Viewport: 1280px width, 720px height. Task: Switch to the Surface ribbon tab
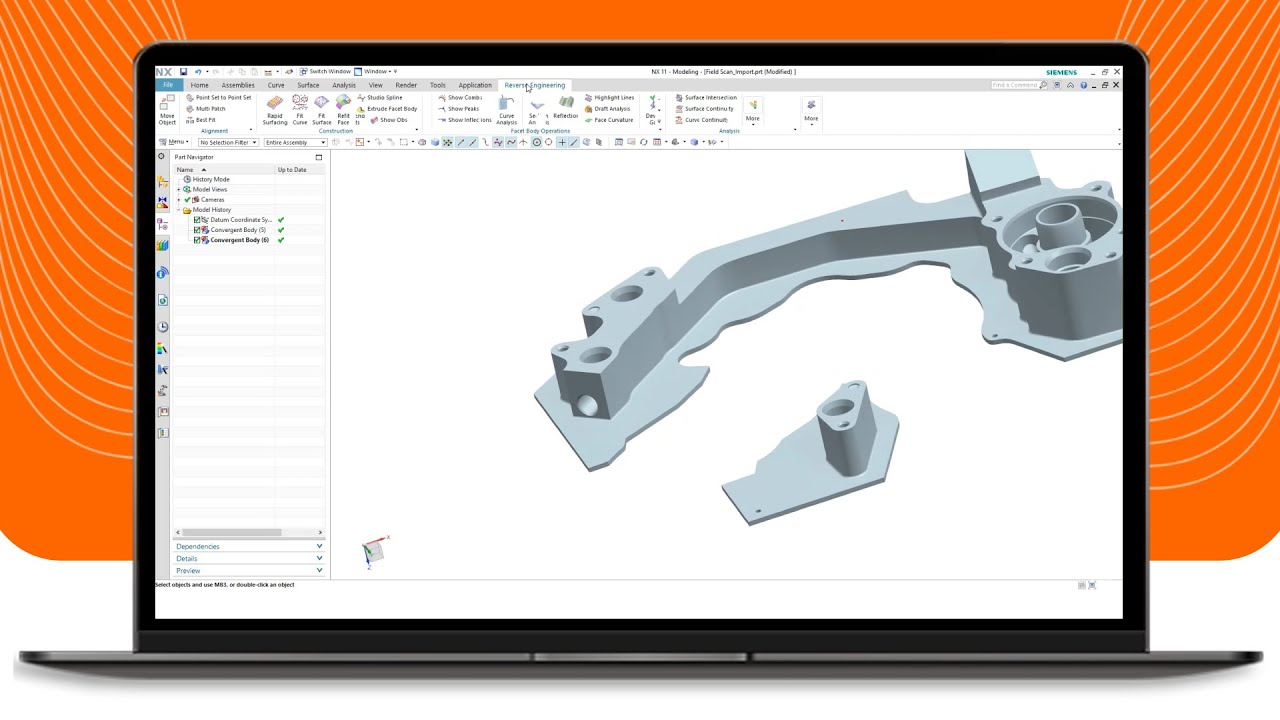pos(308,85)
